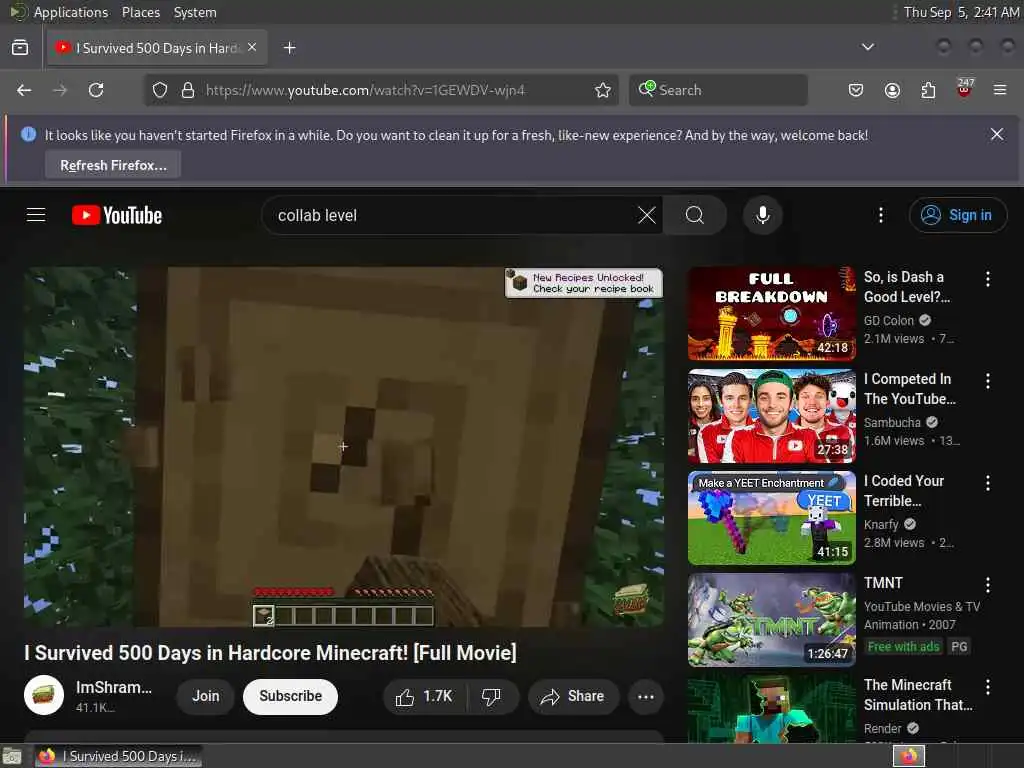Open the System menu
The width and height of the screenshot is (1024, 768).
[195, 12]
